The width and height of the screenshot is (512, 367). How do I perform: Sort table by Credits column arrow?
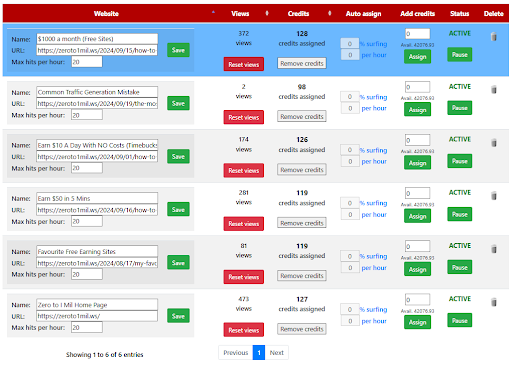click(330, 13)
